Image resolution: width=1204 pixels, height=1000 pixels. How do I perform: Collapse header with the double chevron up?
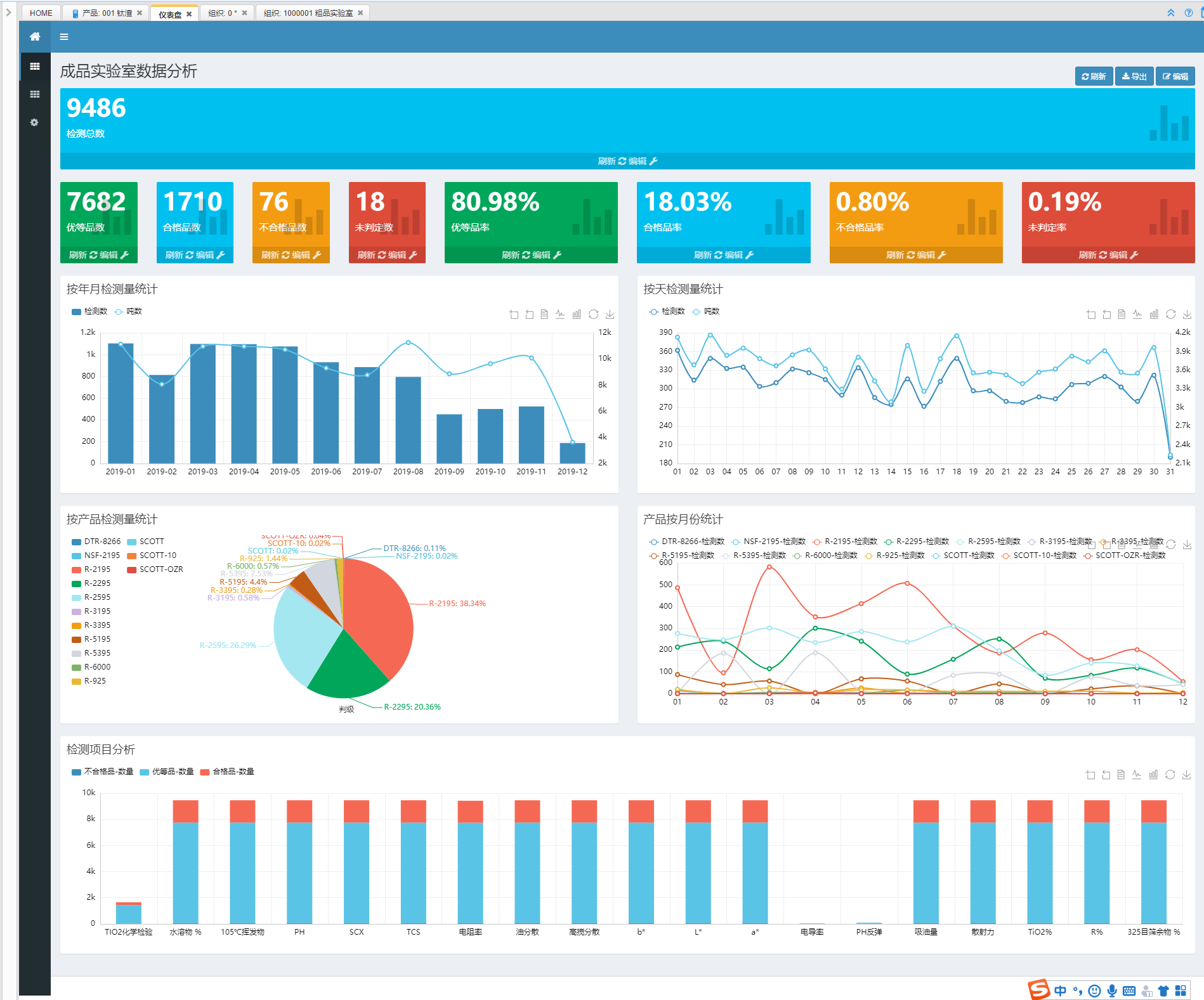pyautogui.click(x=1171, y=13)
